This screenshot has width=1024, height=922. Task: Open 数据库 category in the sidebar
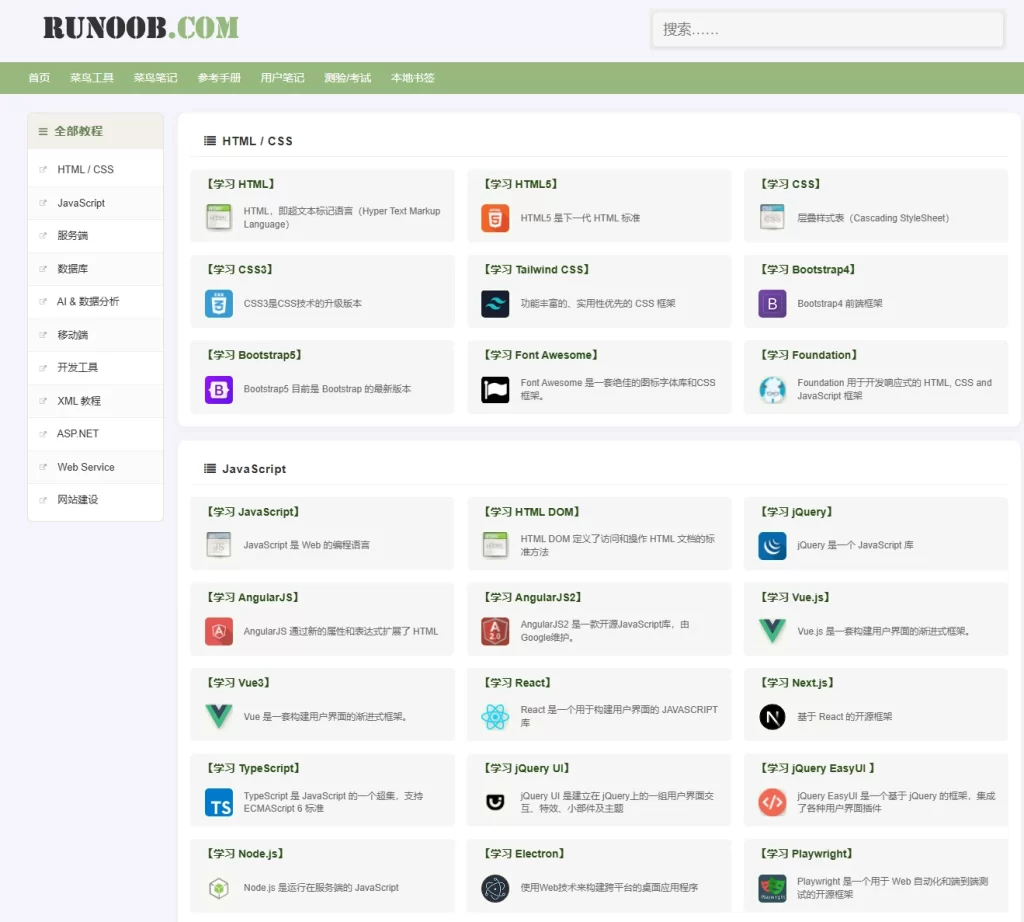[x=73, y=269]
